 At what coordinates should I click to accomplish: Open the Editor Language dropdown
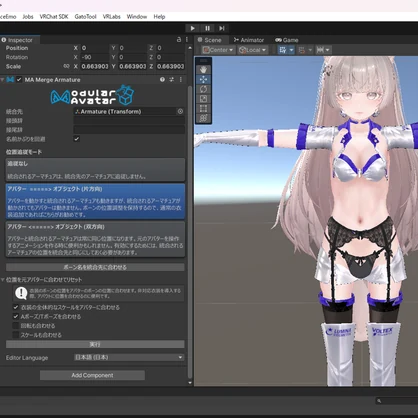[129, 357]
